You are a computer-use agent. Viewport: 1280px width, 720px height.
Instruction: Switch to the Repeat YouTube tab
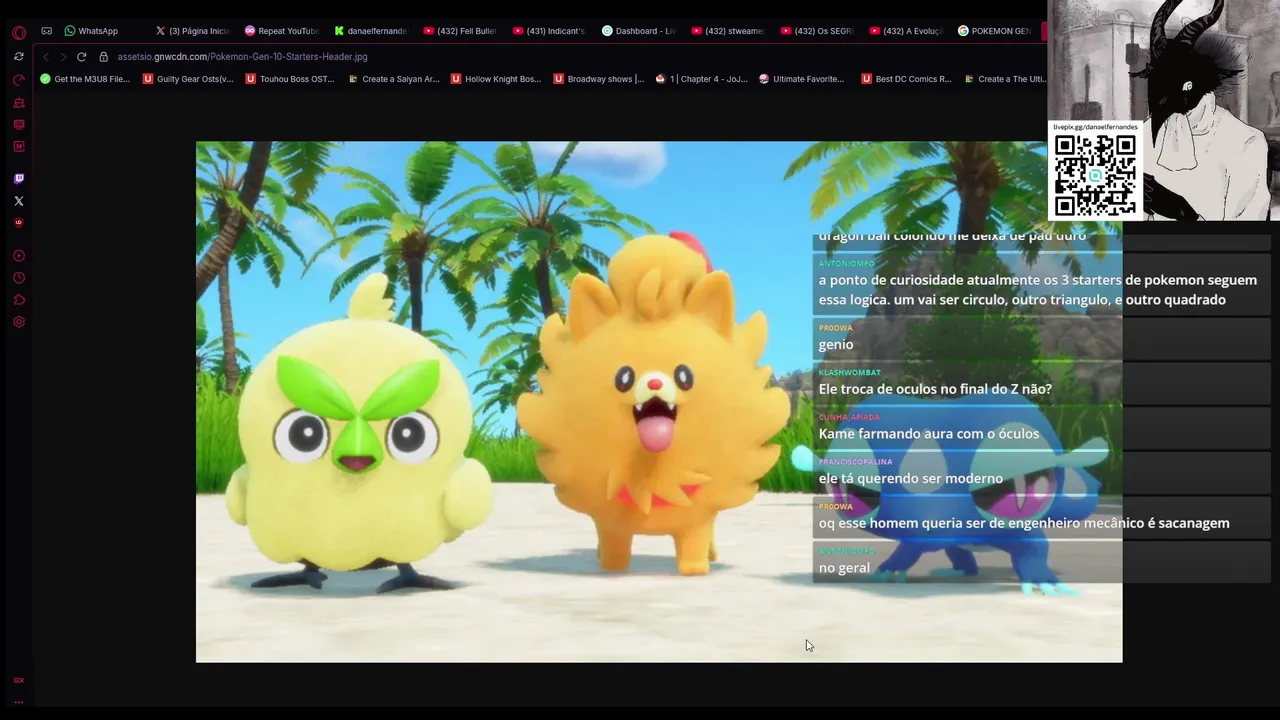[x=281, y=31]
